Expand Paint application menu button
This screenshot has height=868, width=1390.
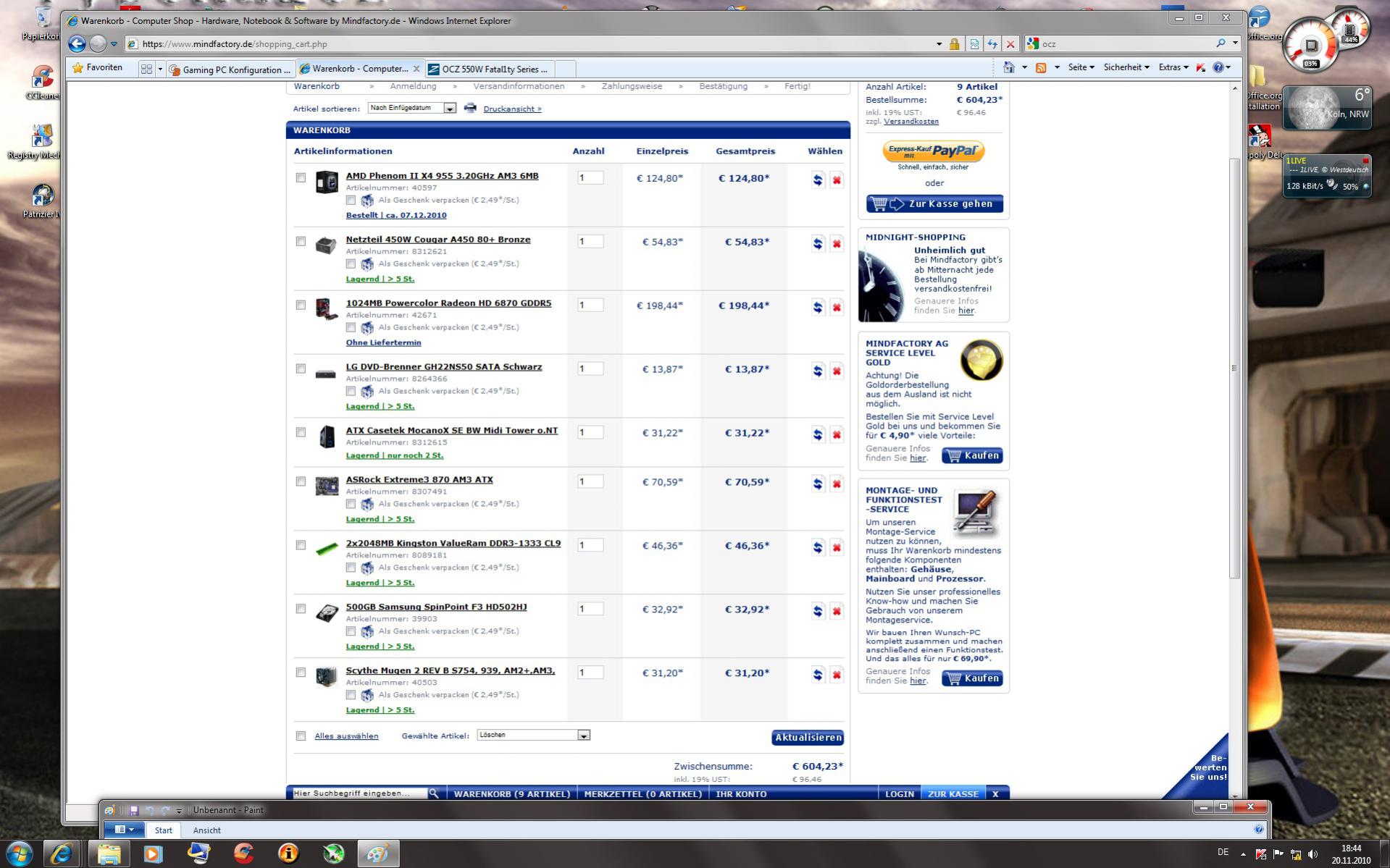click(x=125, y=830)
